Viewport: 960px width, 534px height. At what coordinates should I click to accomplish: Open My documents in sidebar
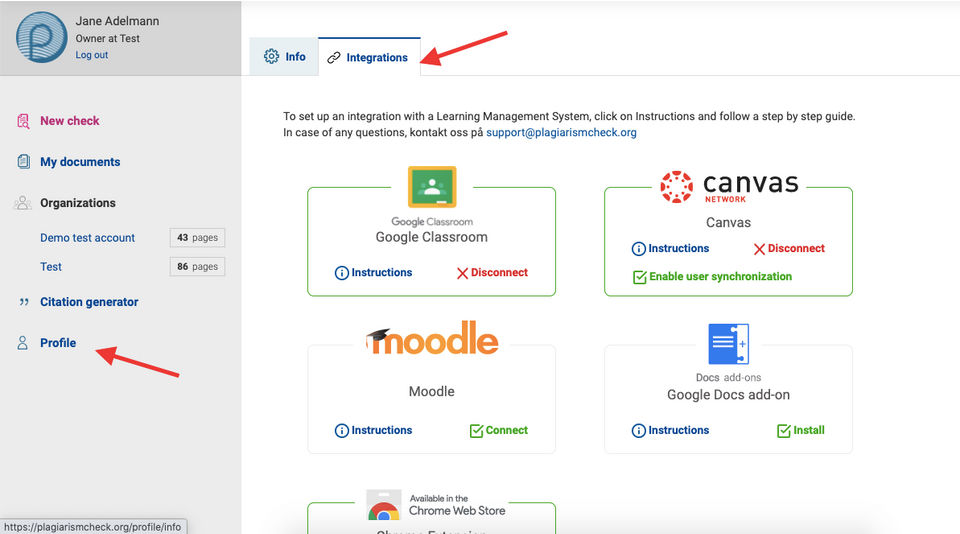pos(80,162)
